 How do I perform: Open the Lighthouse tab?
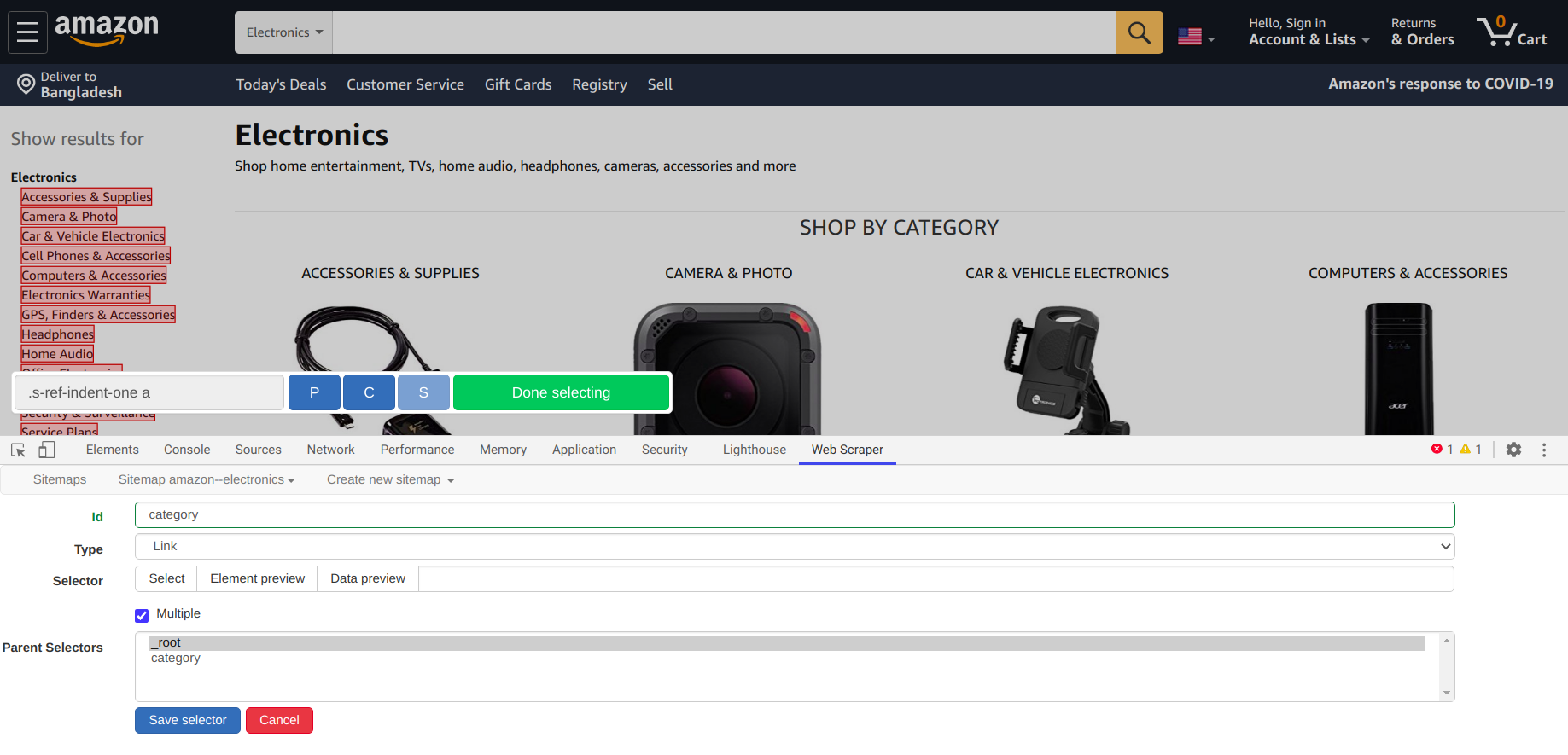point(755,450)
